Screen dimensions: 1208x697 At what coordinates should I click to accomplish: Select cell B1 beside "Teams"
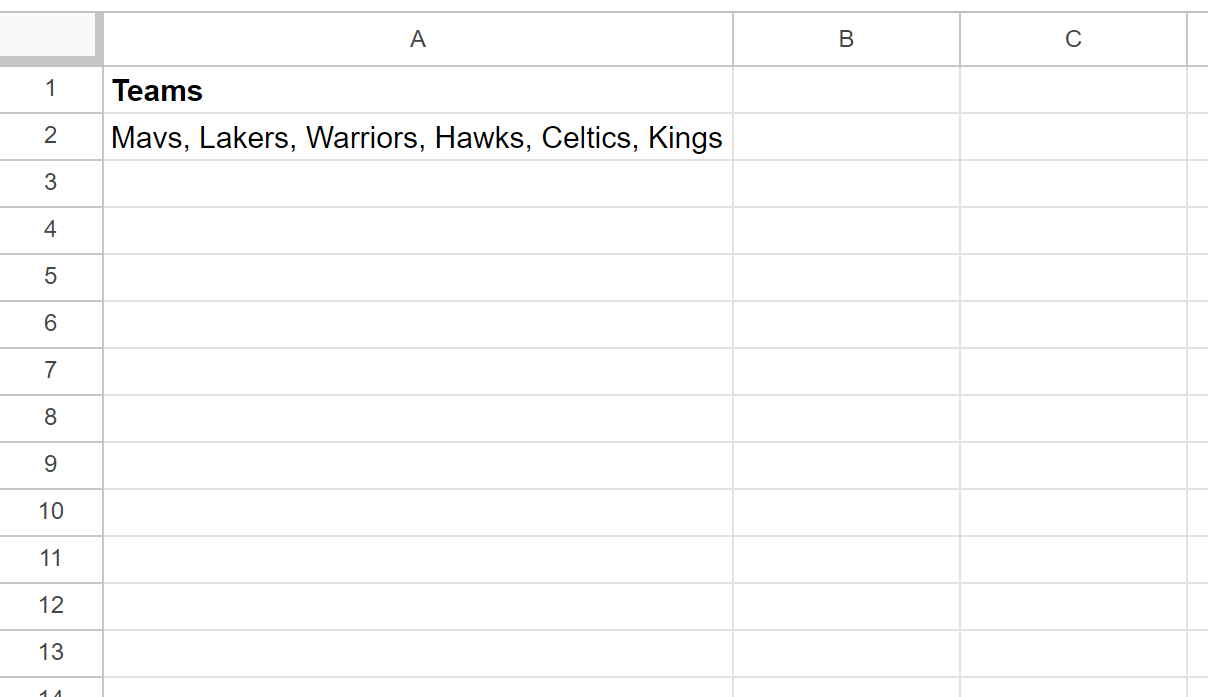point(846,90)
